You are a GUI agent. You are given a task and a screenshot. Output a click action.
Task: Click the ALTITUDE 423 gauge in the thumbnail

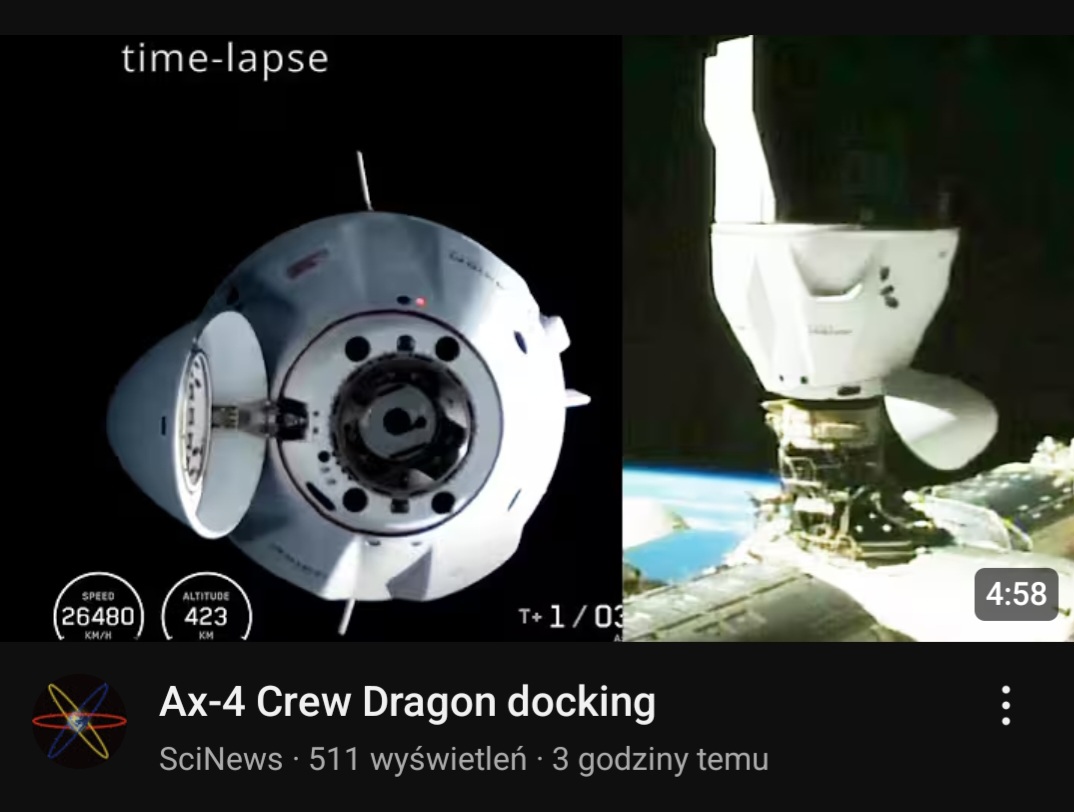[206, 608]
